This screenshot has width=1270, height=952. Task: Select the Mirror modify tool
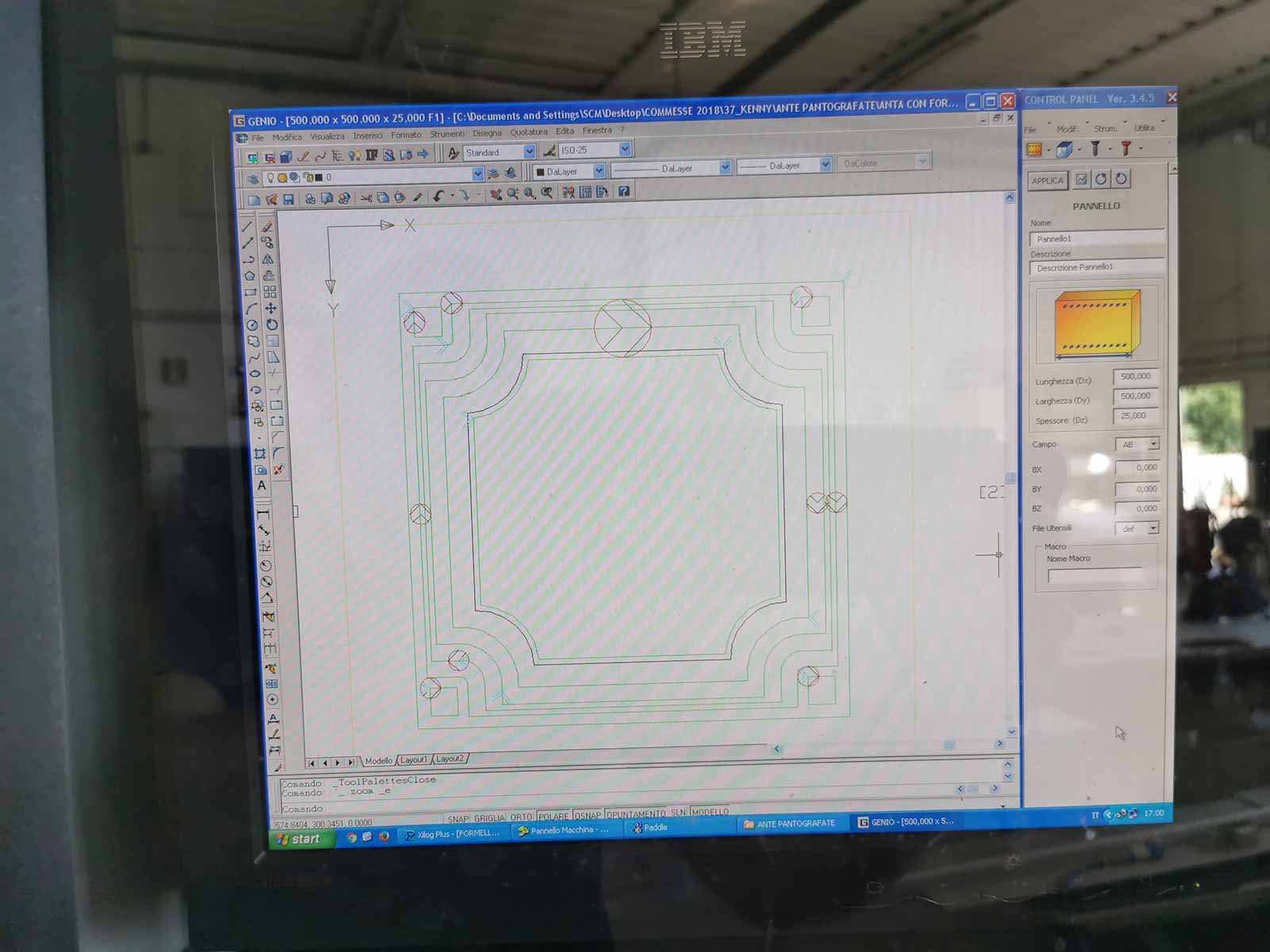pyautogui.click(x=268, y=259)
